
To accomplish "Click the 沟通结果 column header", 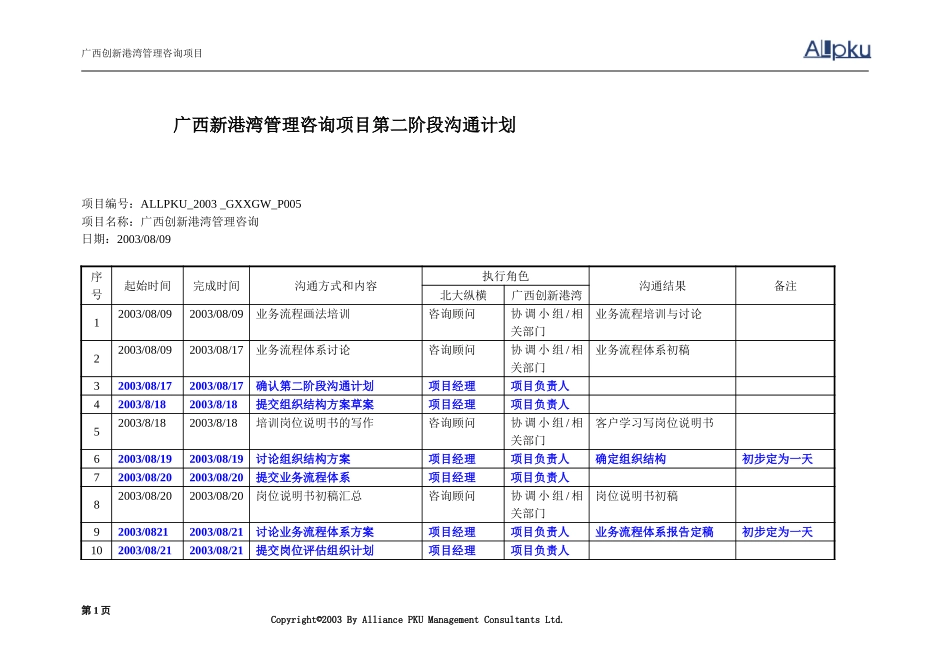I will tap(662, 286).
